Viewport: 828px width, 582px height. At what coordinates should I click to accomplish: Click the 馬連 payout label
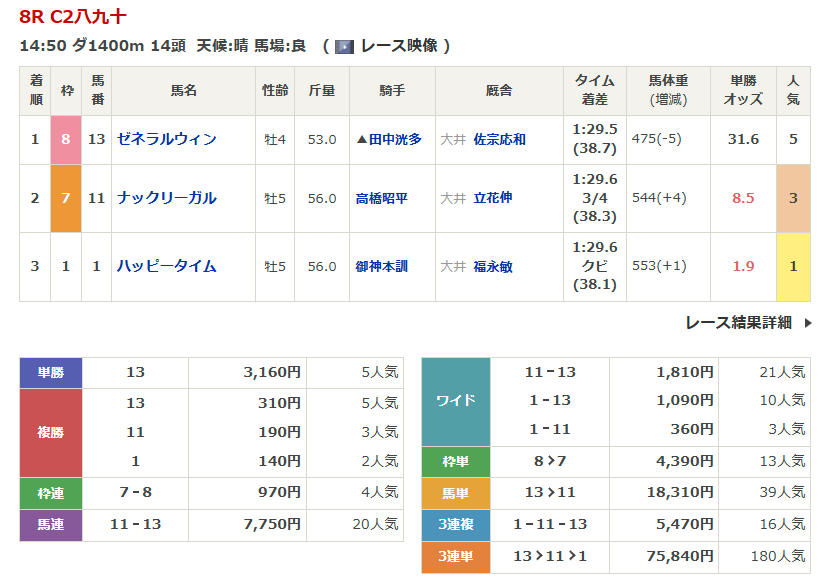(x=50, y=524)
